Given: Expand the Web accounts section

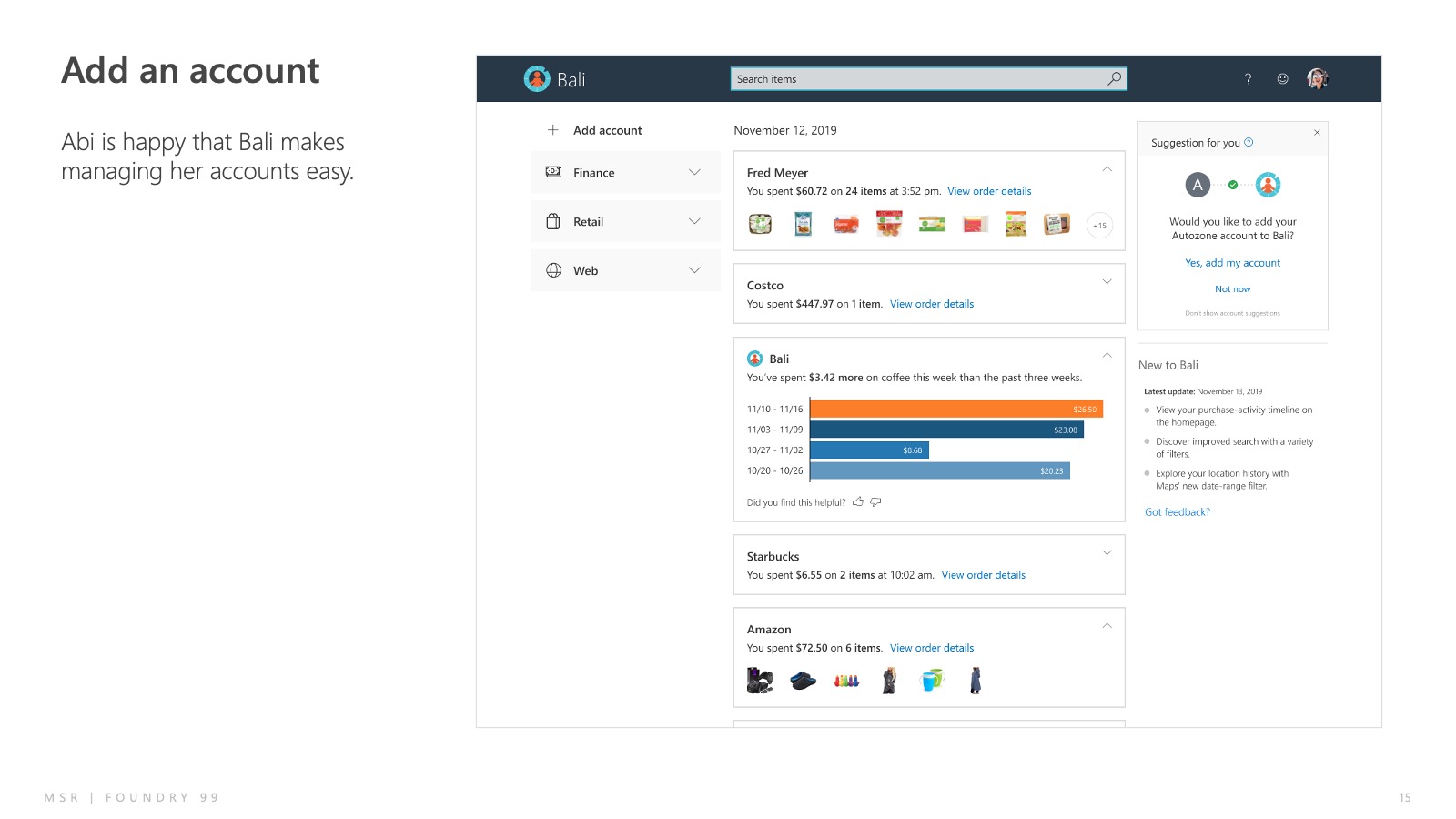Looking at the screenshot, I should pos(694,270).
